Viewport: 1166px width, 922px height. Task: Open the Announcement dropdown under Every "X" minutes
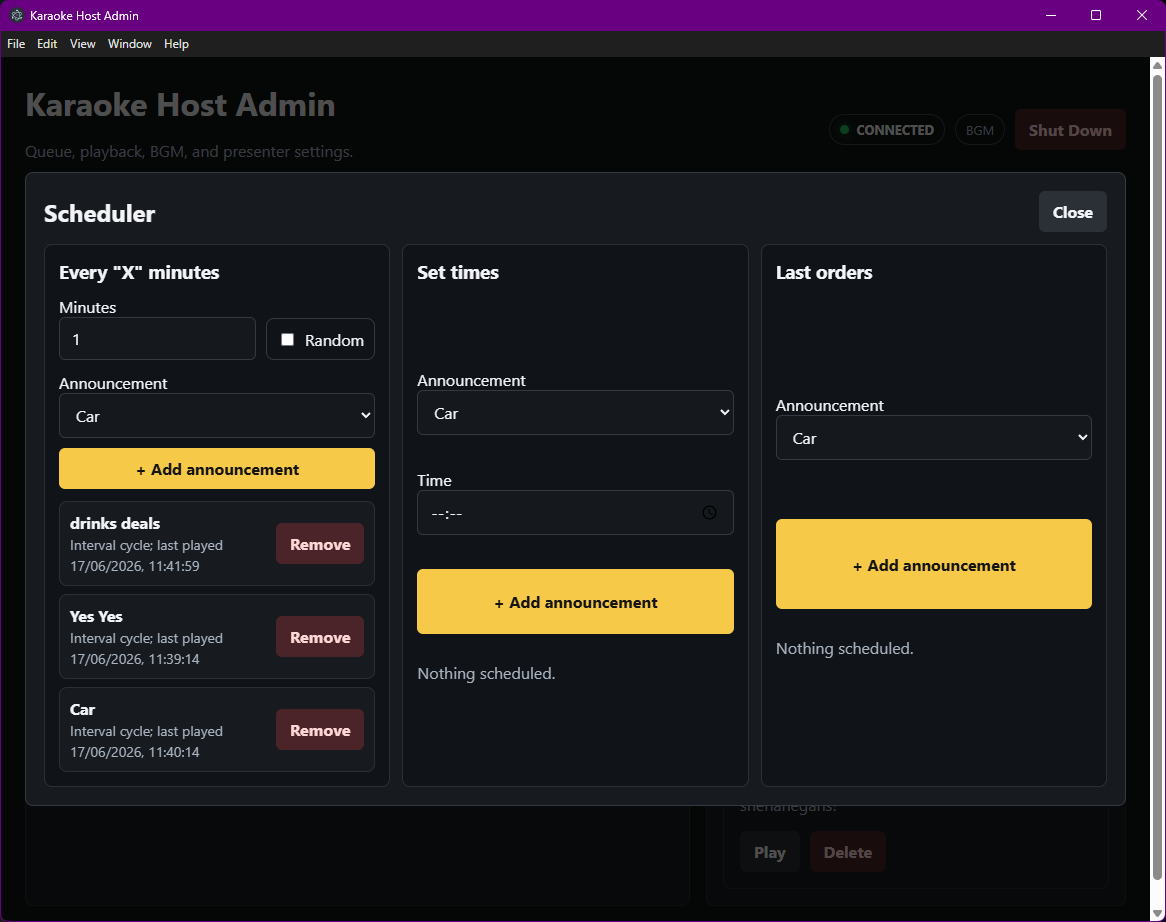click(216, 416)
